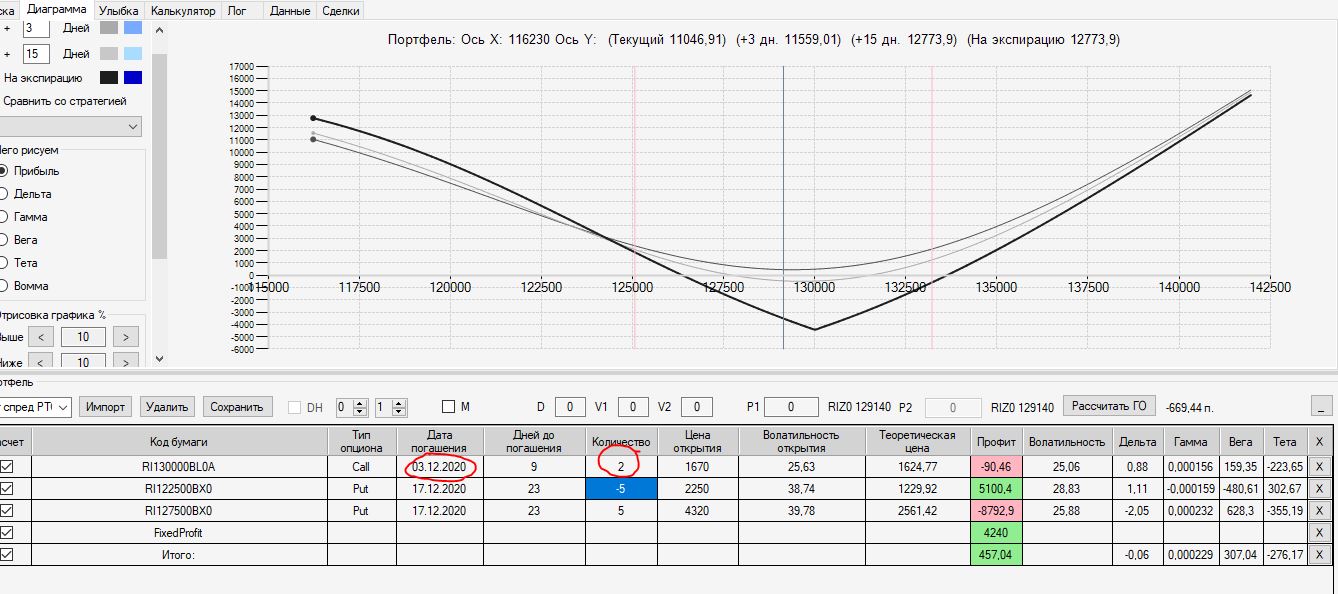Increase upper chart range percent arrow

click(x=125, y=337)
